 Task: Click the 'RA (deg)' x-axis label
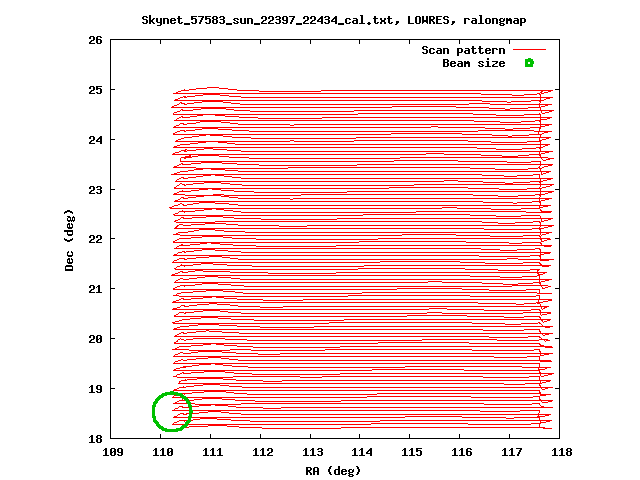point(333,471)
